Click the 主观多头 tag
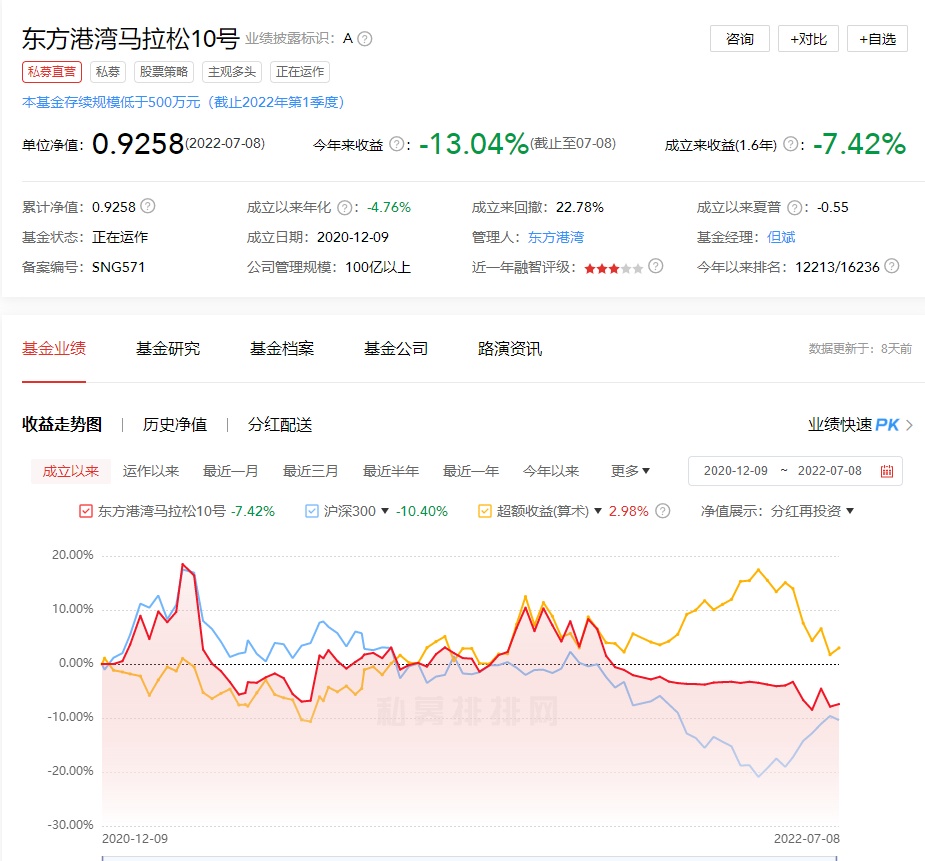The height and width of the screenshot is (861, 925). (232, 72)
